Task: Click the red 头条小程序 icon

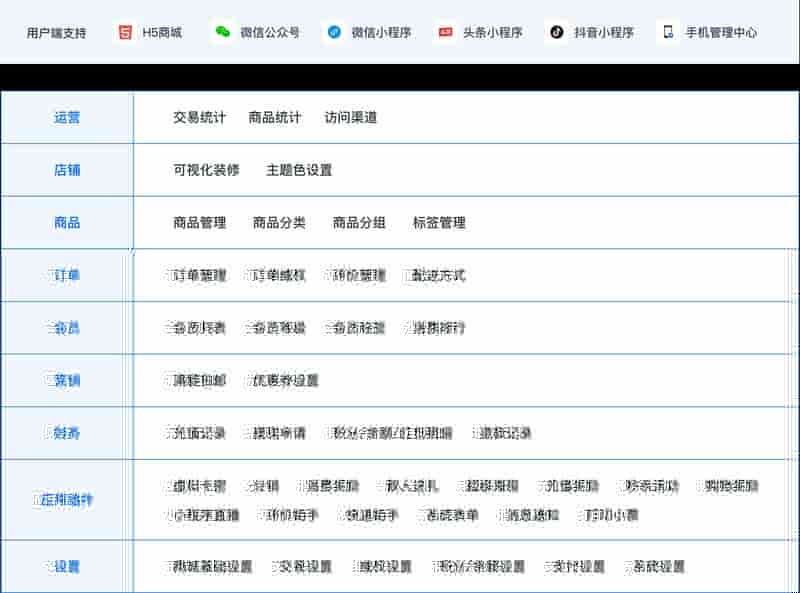Action: 445,32
